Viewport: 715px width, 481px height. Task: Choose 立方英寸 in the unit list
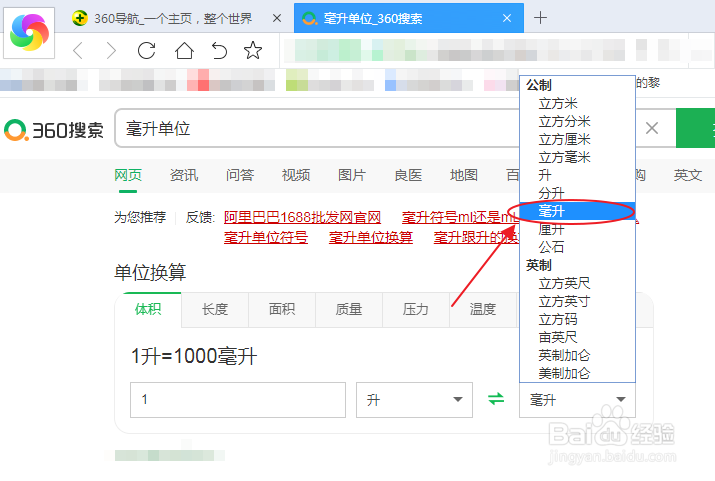point(577,301)
